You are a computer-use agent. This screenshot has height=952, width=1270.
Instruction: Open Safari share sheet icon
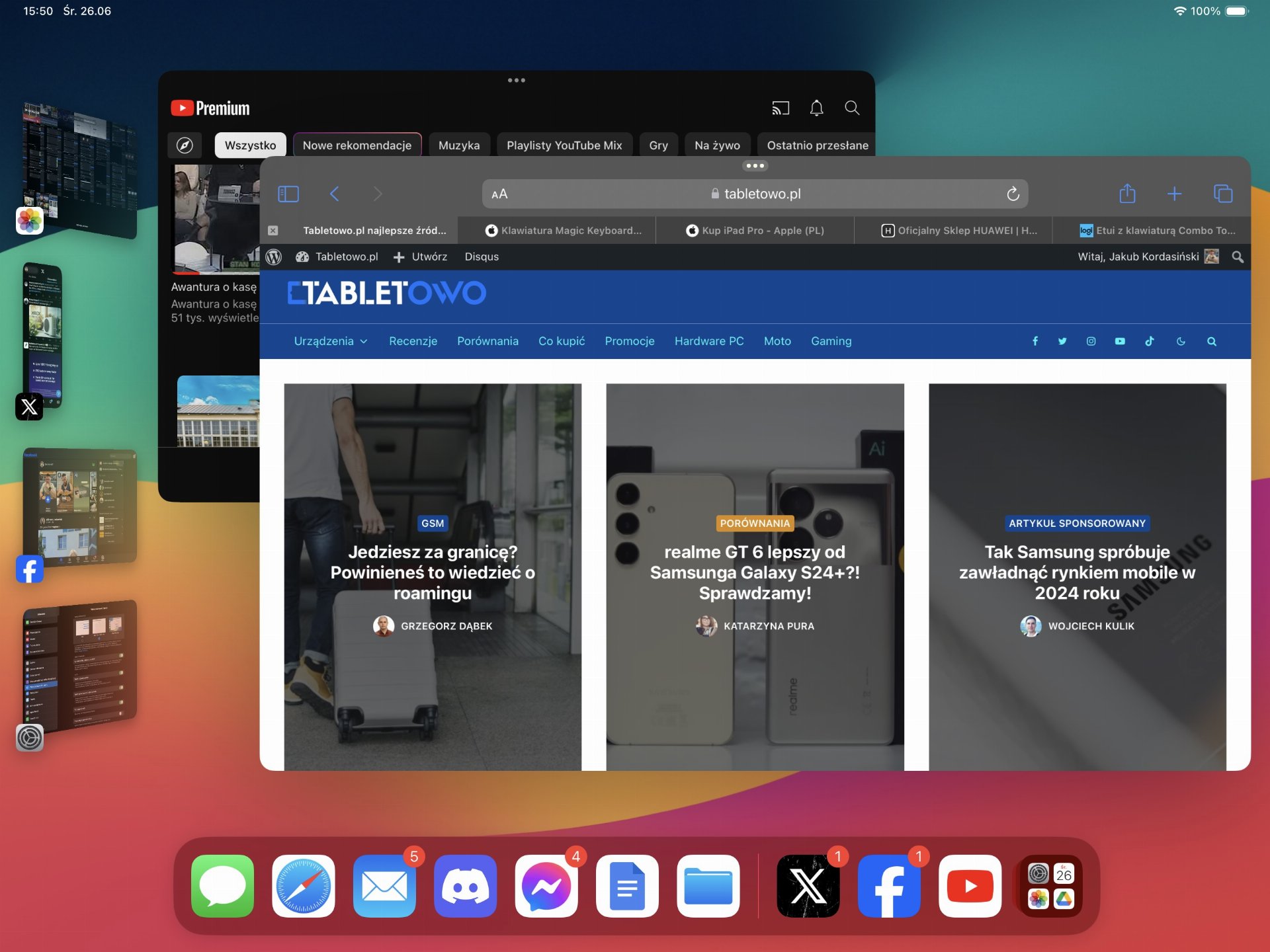click(x=1127, y=193)
